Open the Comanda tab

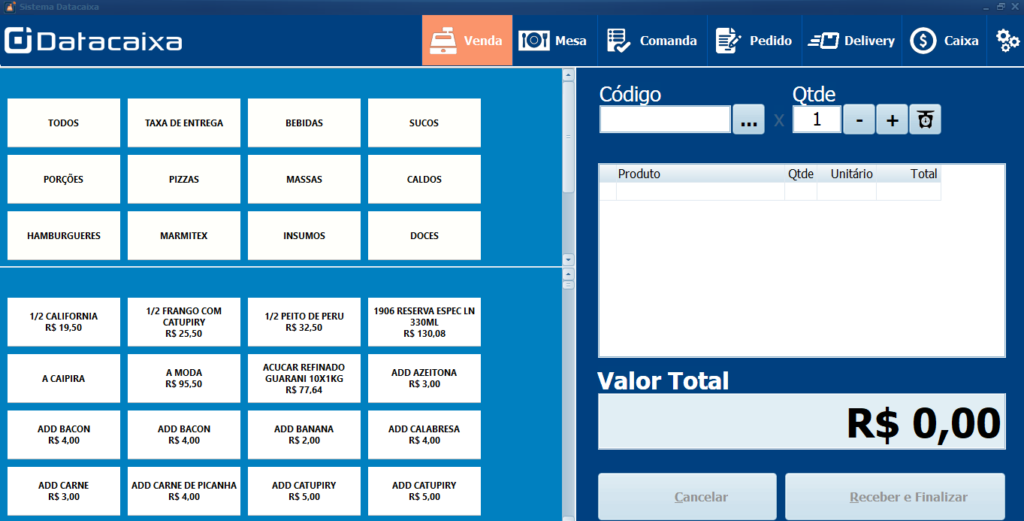click(651, 40)
